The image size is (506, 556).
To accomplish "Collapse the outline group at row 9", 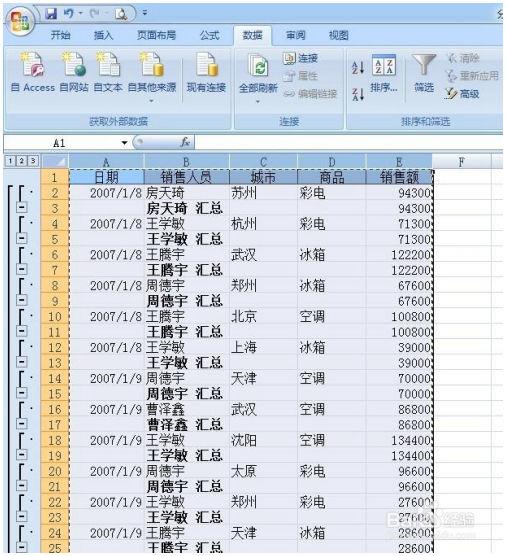I will point(22,301).
